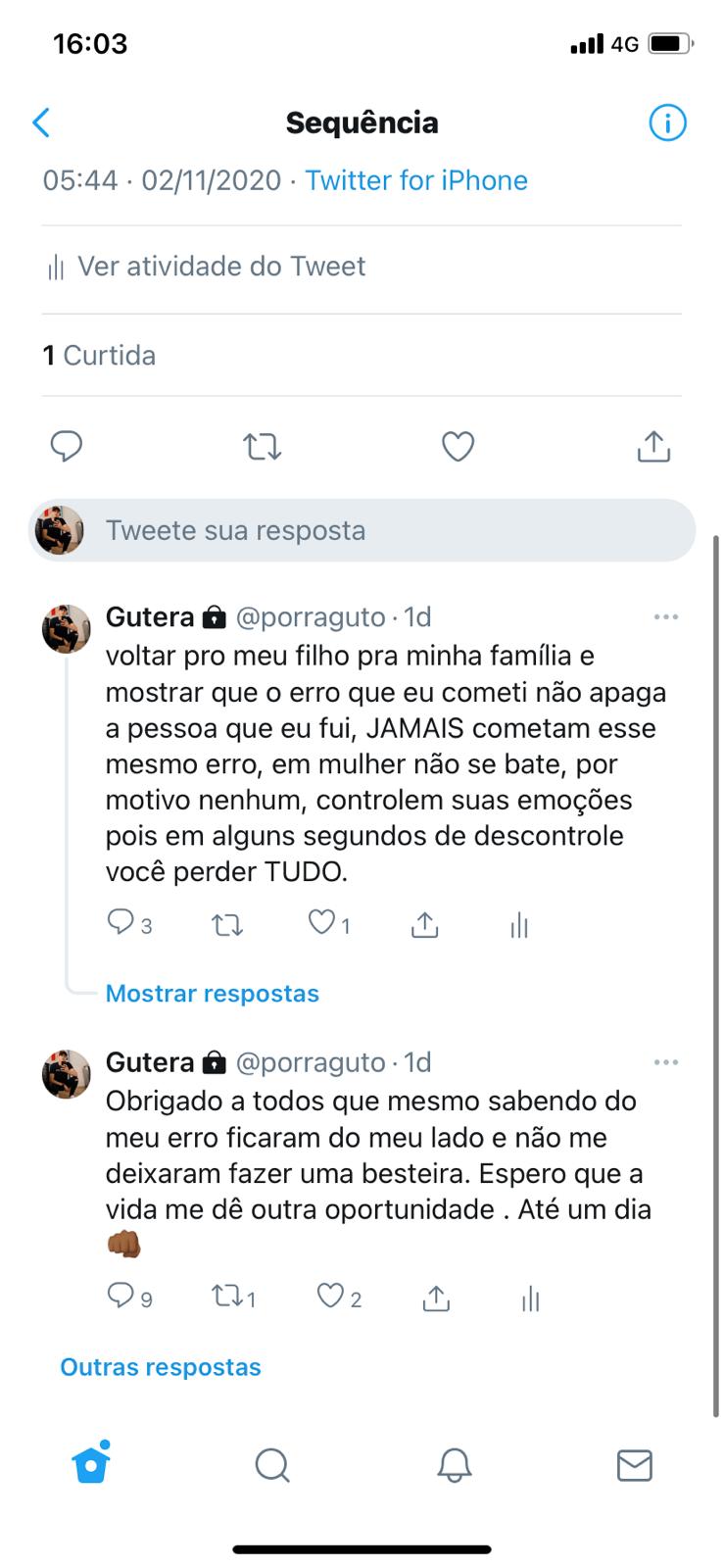Share the main tweet via share icon
The height and width of the screenshot is (1568, 724).
653,447
